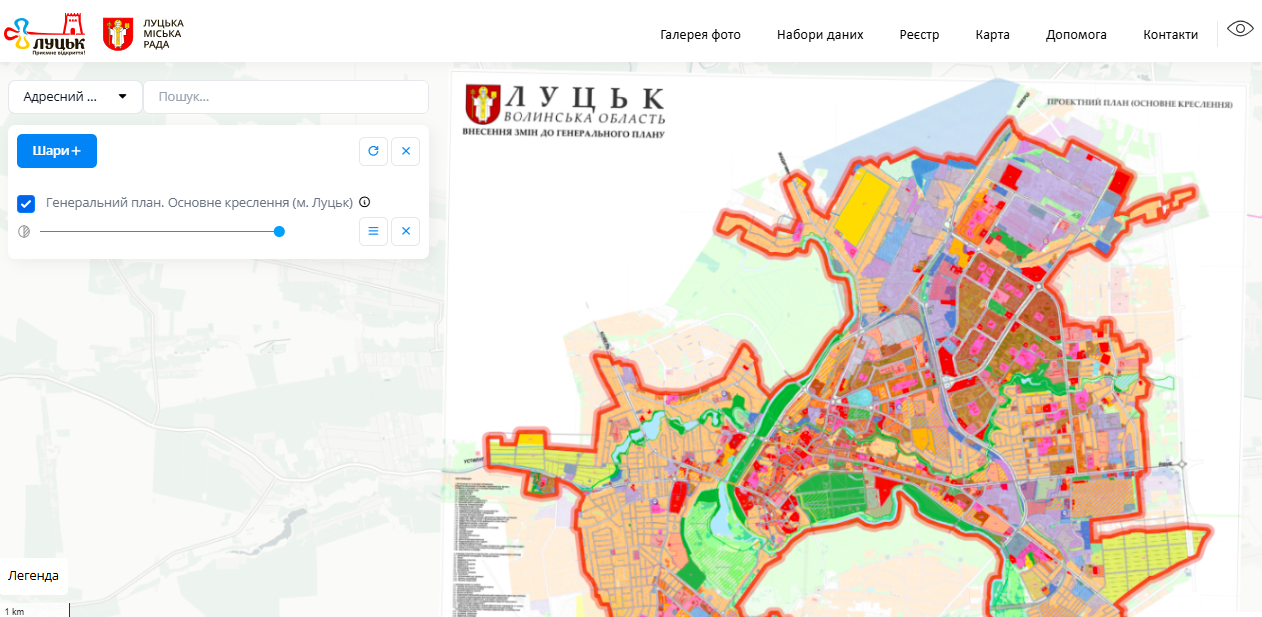Open the Галерея фото menu item
1262x617 pixels.
[x=700, y=34]
